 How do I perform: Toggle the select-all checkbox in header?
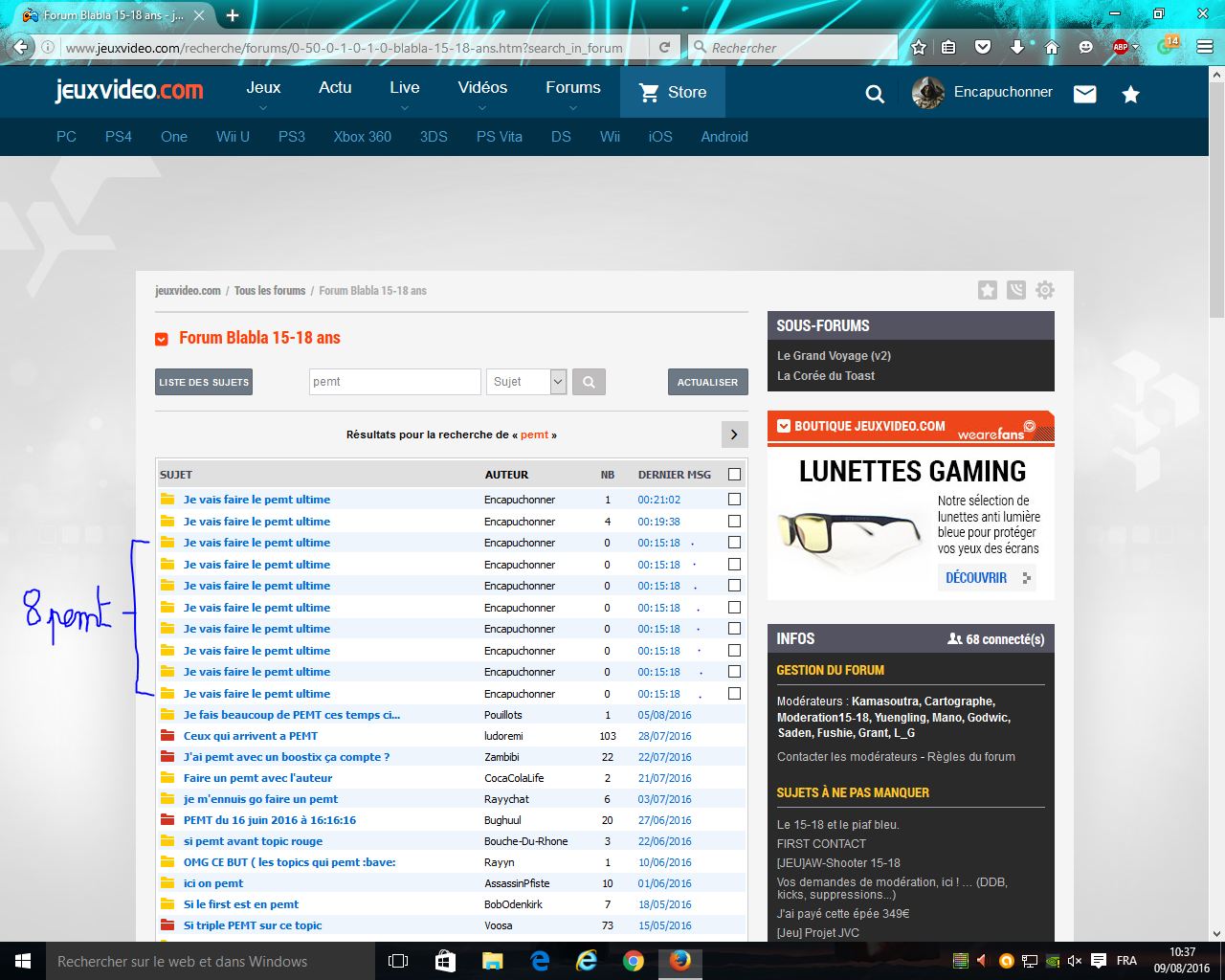pyautogui.click(x=734, y=475)
